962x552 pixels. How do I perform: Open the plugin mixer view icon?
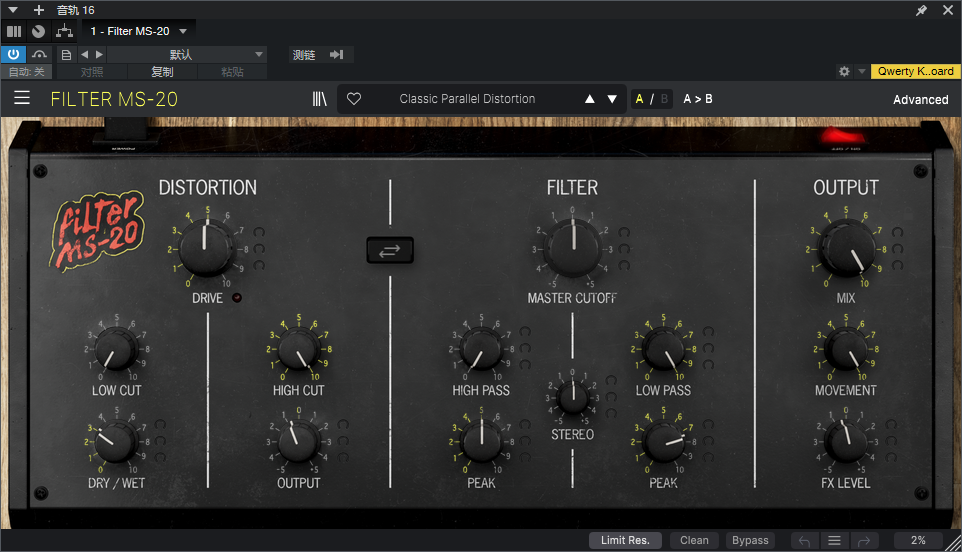(14, 31)
